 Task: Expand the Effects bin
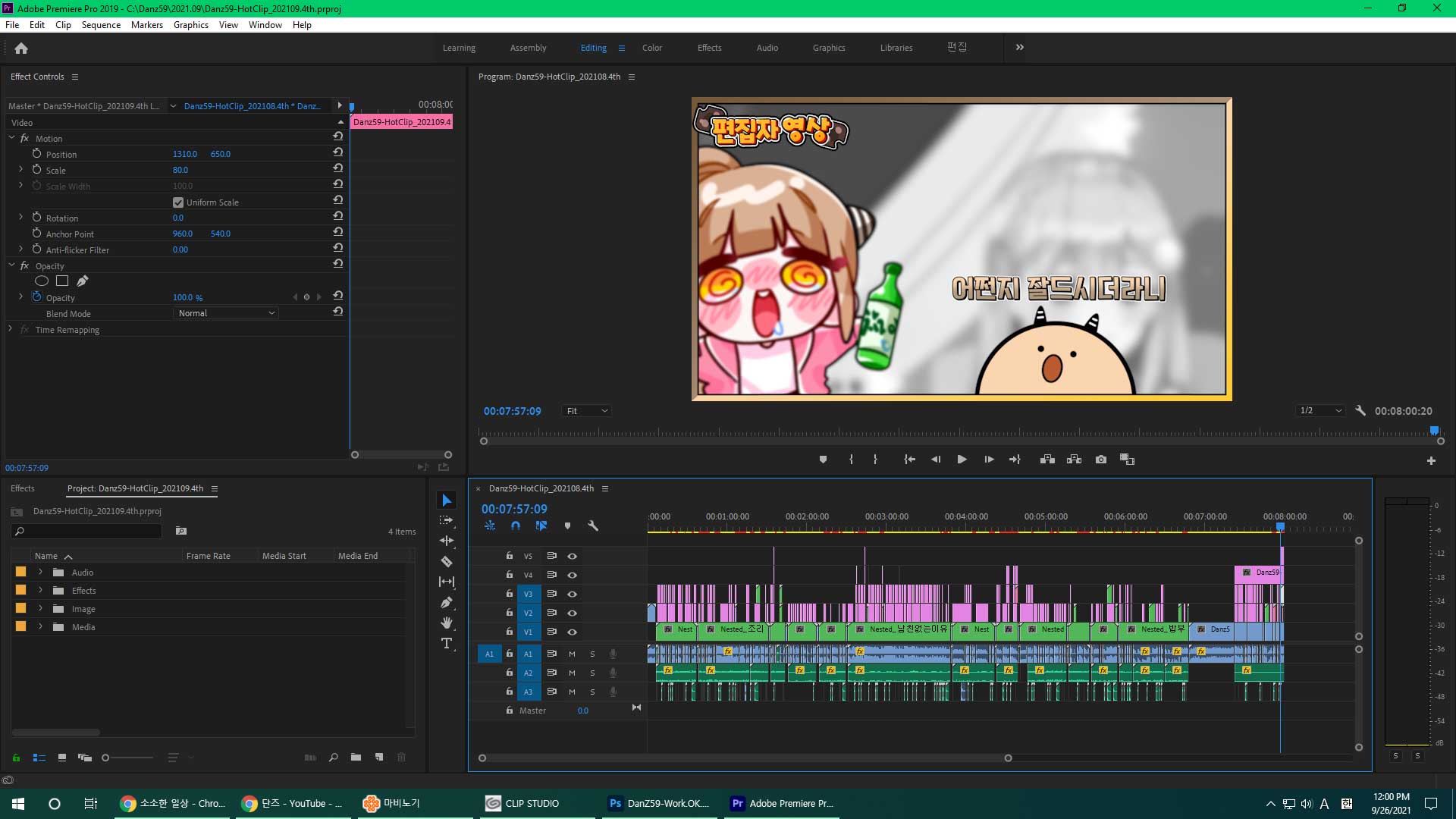click(40, 590)
